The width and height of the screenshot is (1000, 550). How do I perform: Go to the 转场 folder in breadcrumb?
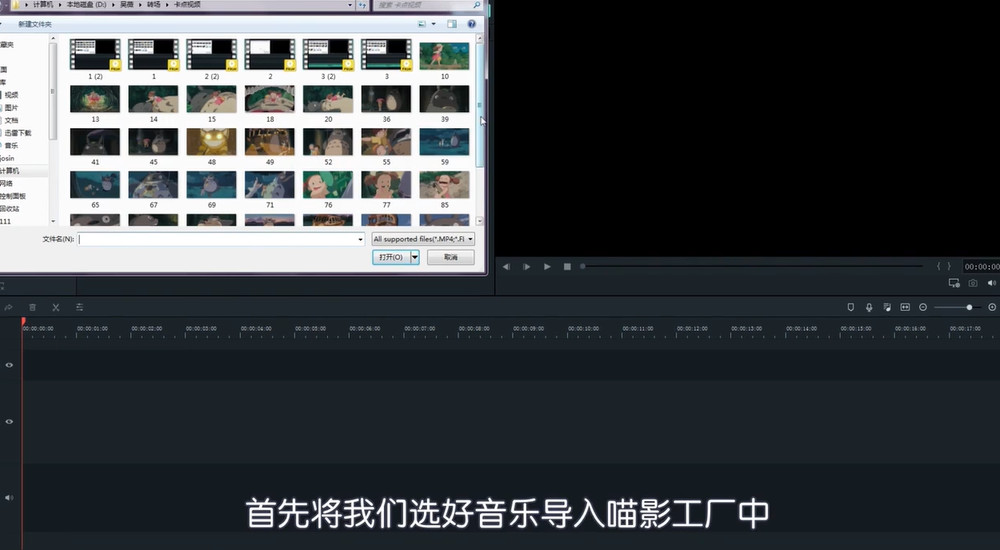pos(154,4)
